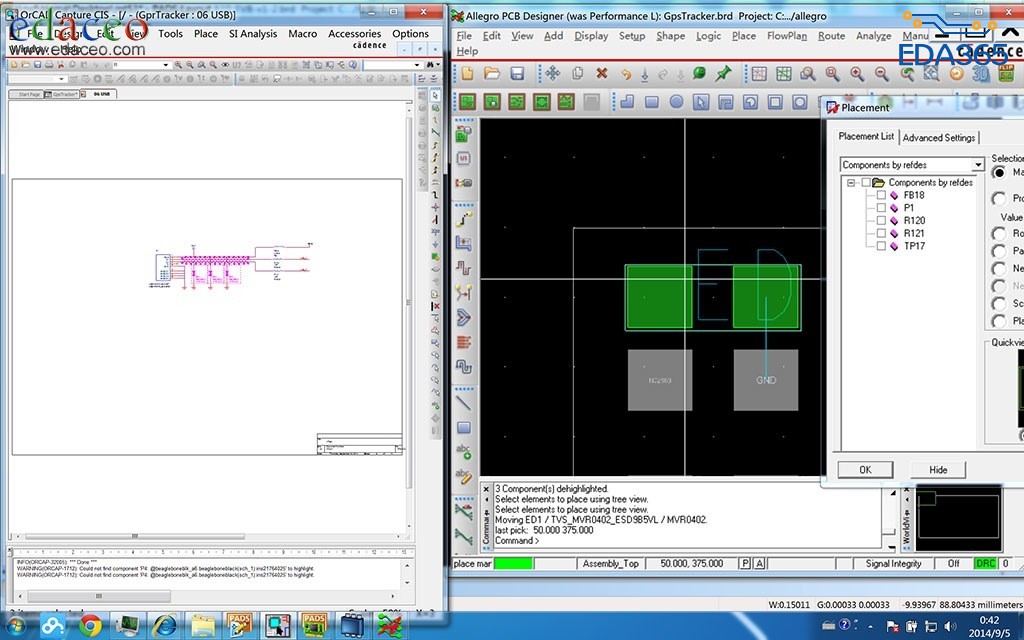Open the Route menu
The image size is (1024, 640).
coord(831,36)
